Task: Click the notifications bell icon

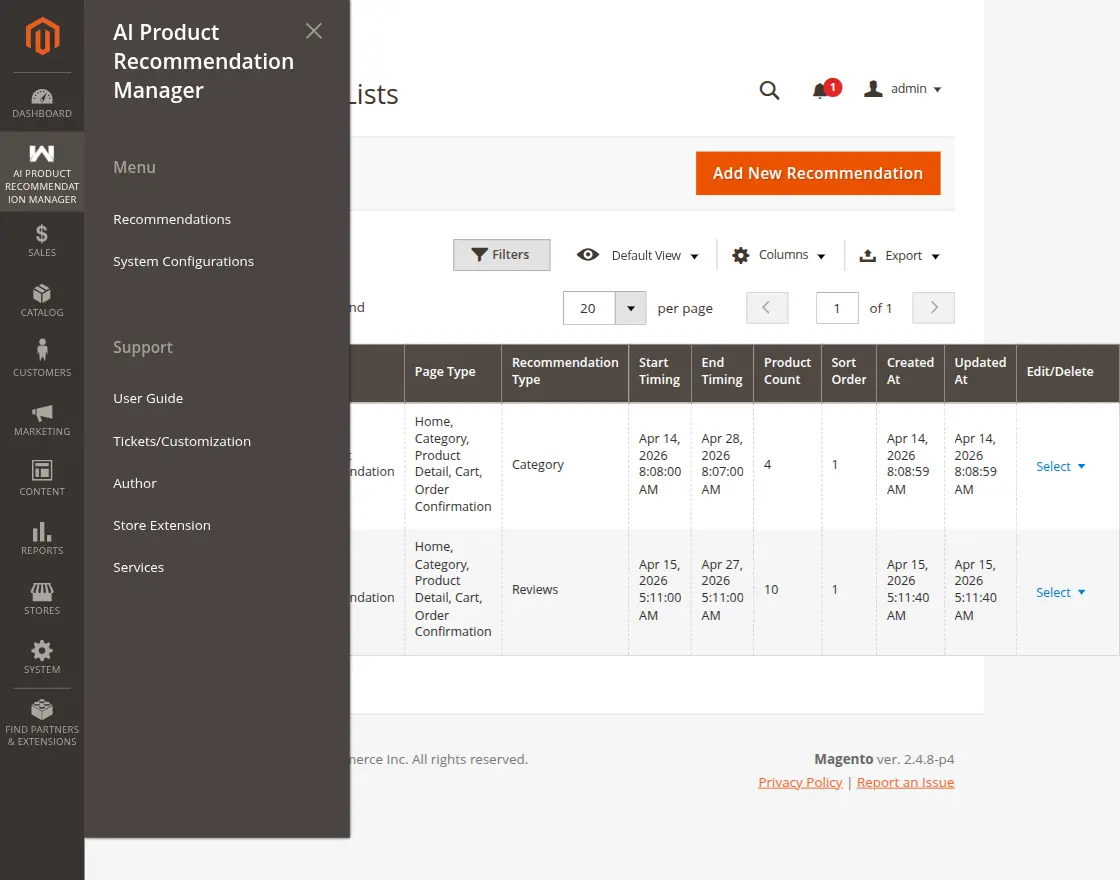Action: 820,90
